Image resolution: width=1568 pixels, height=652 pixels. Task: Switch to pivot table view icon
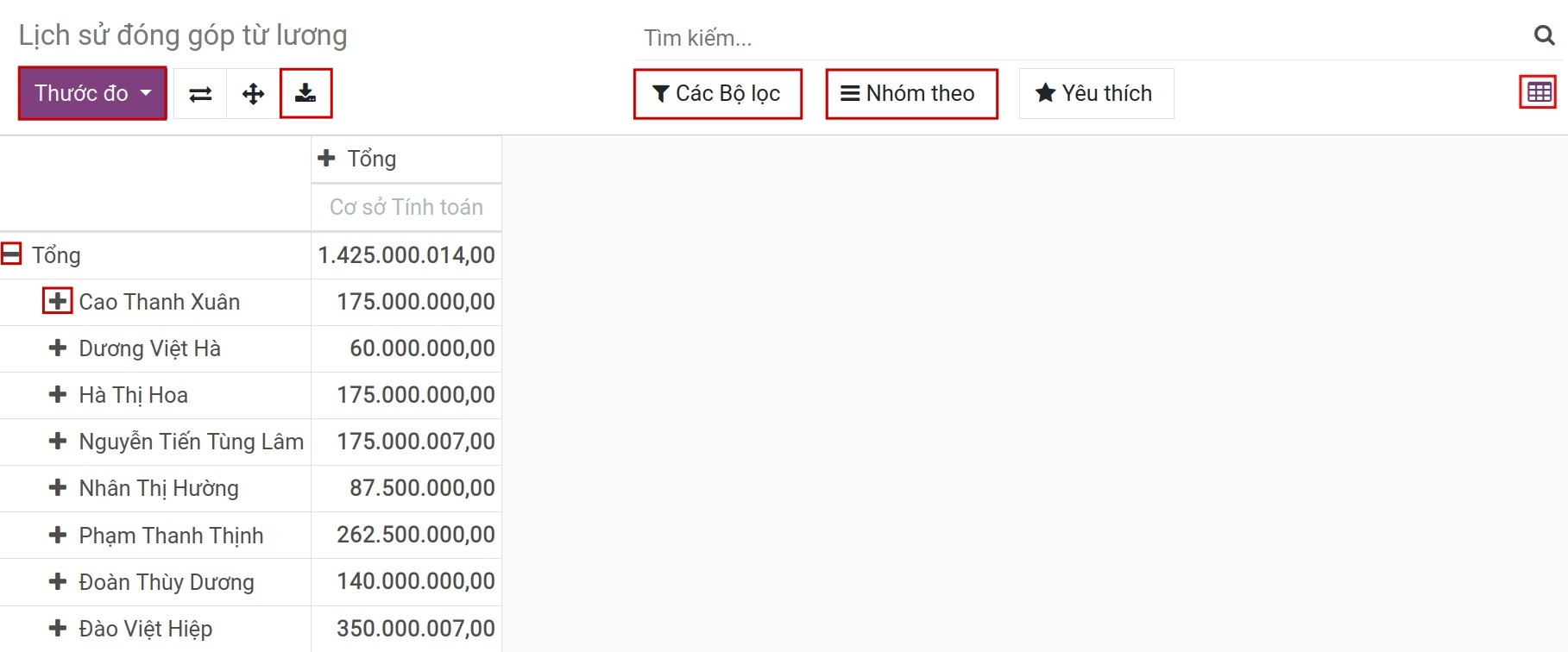click(x=1539, y=93)
